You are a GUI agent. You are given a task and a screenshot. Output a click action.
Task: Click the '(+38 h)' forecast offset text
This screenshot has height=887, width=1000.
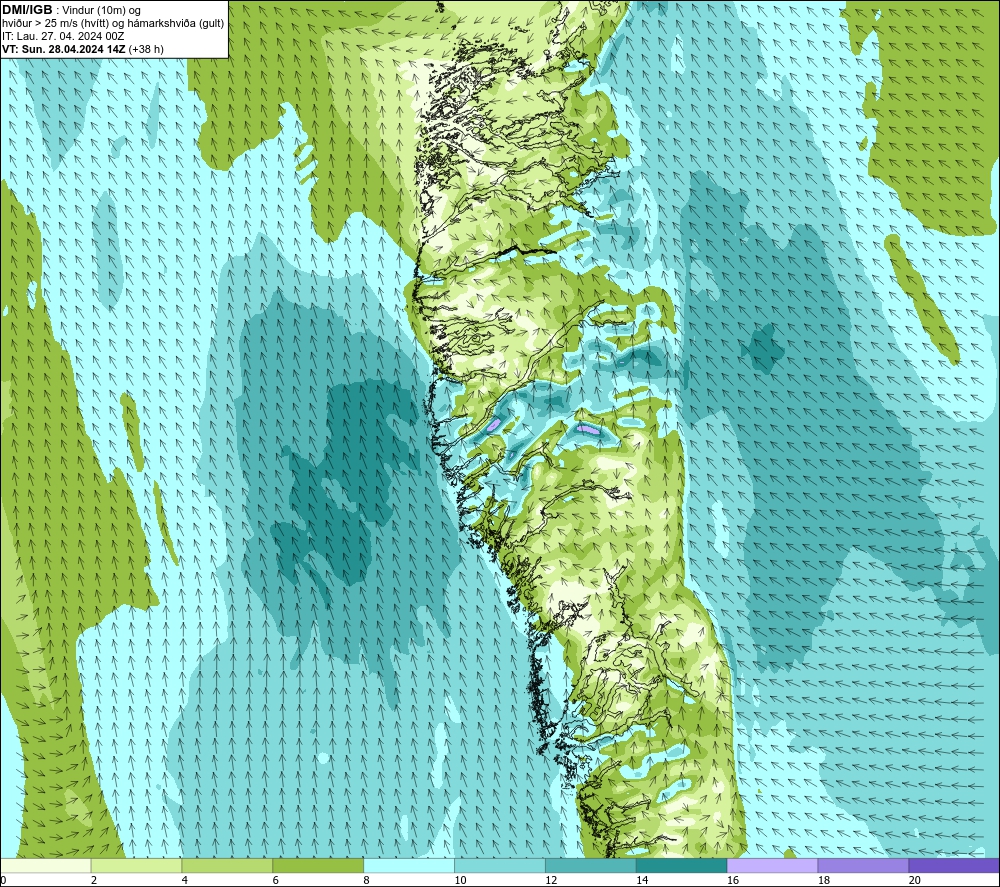click(x=146, y=49)
